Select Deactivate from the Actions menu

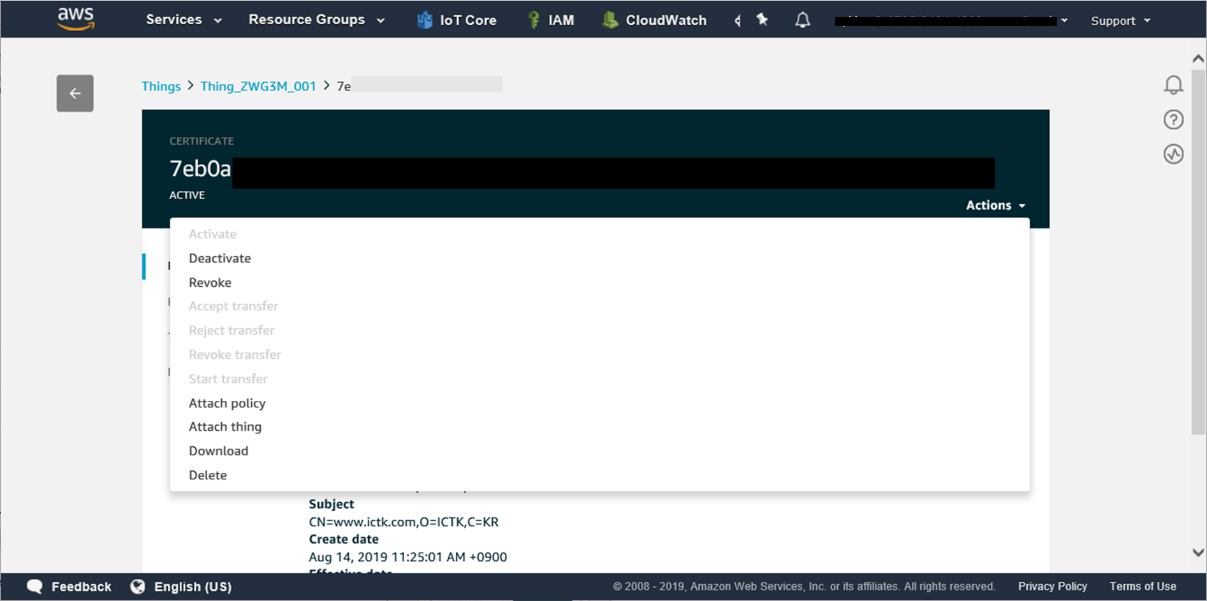point(220,258)
